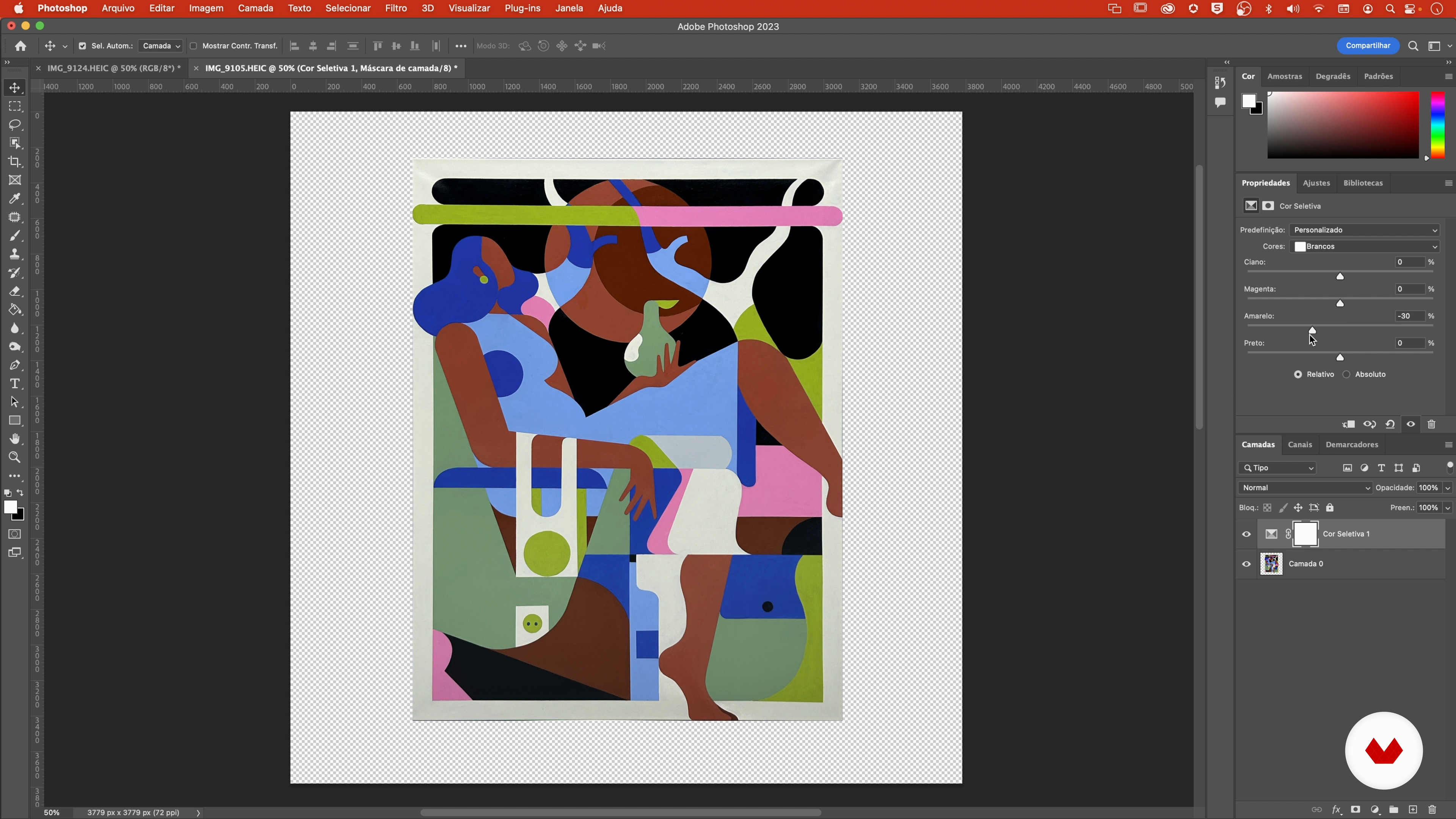The height and width of the screenshot is (819, 1456).
Task: Select the Horizontal Type tool
Action: 15,384
